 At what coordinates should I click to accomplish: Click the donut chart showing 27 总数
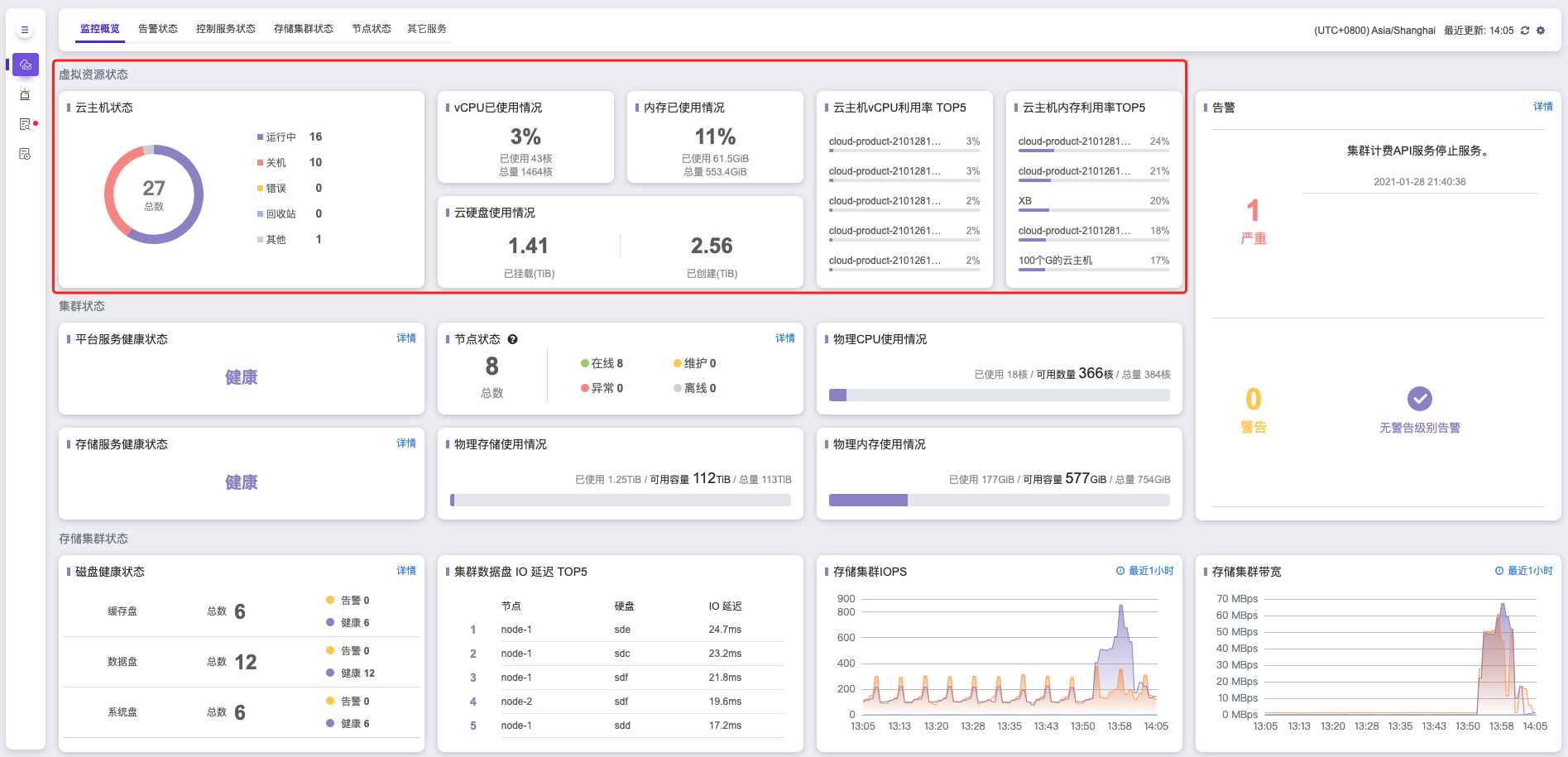coord(154,194)
